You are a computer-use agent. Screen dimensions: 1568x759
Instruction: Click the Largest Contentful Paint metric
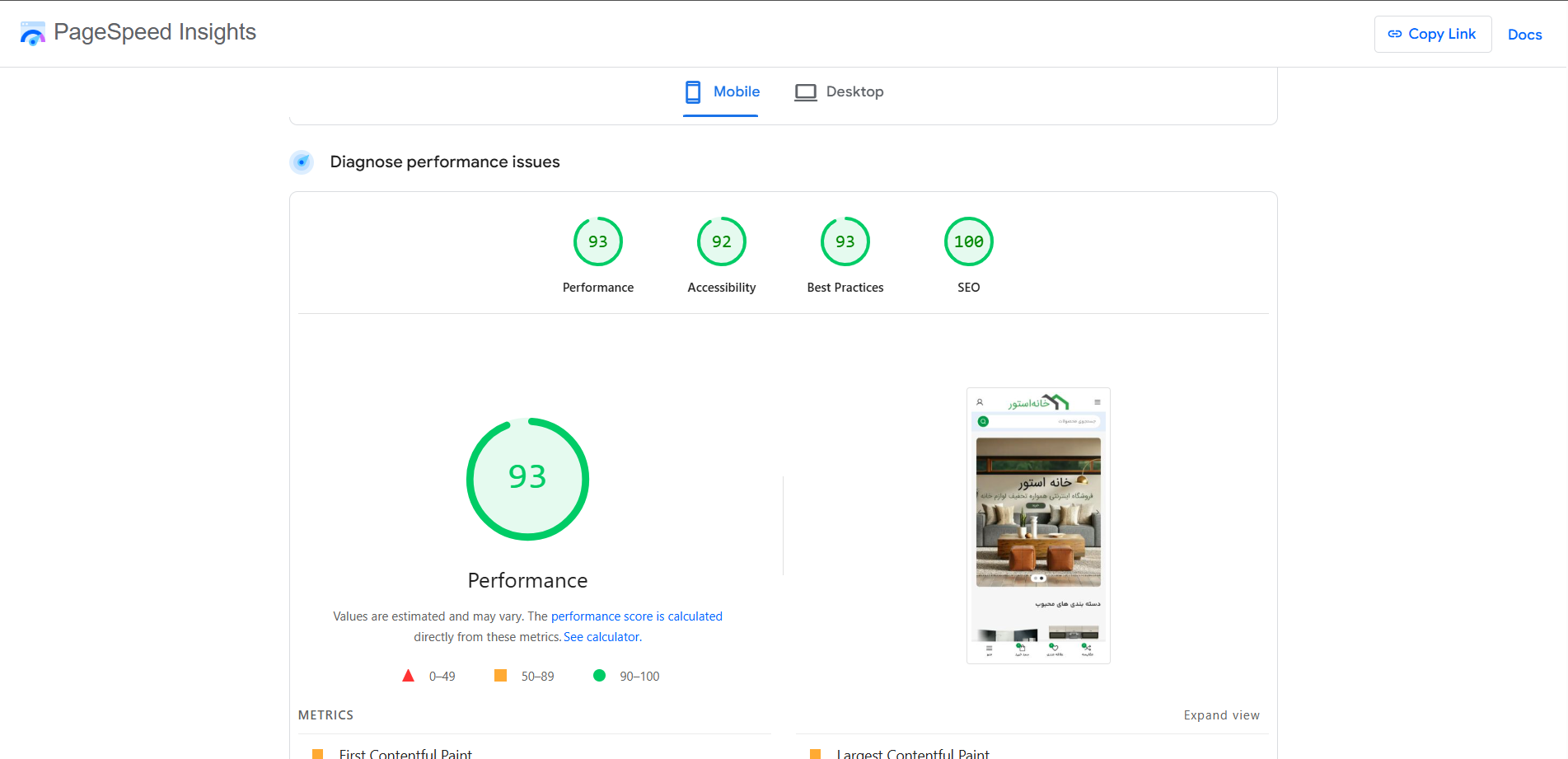point(913,753)
